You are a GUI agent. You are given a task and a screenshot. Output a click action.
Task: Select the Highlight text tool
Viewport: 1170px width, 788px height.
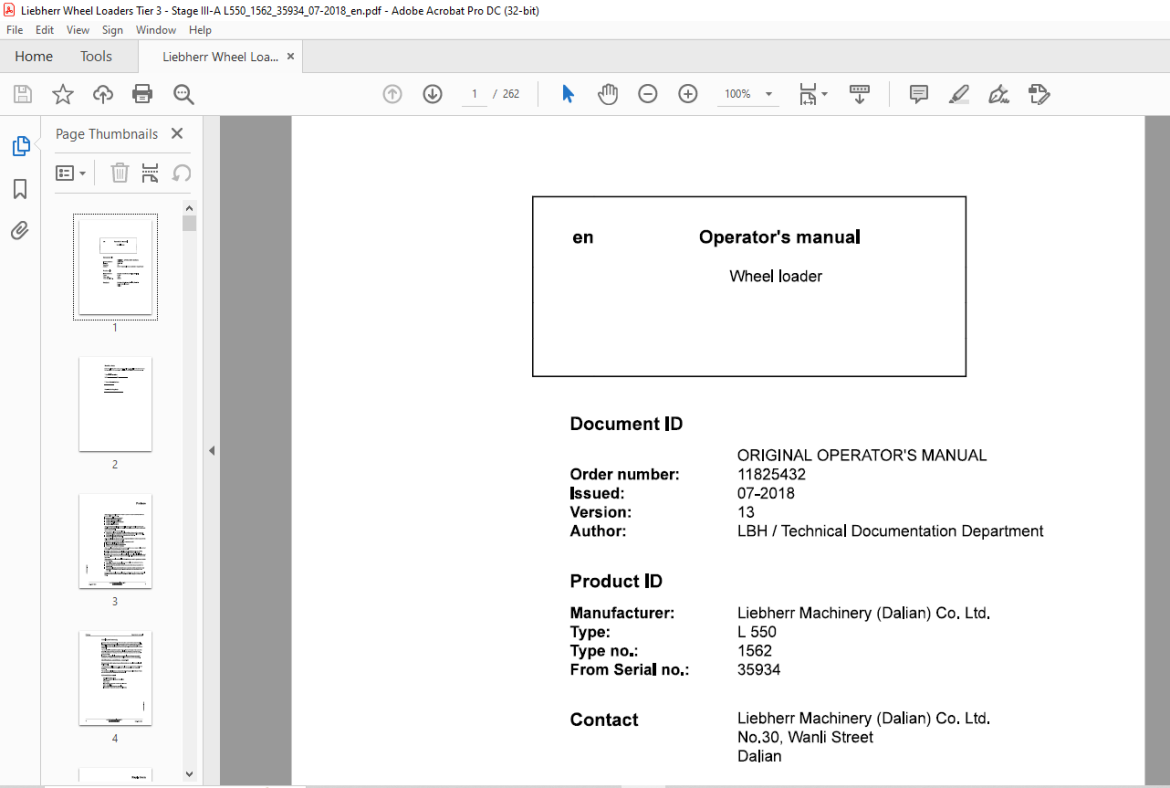click(x=959, y=94)
